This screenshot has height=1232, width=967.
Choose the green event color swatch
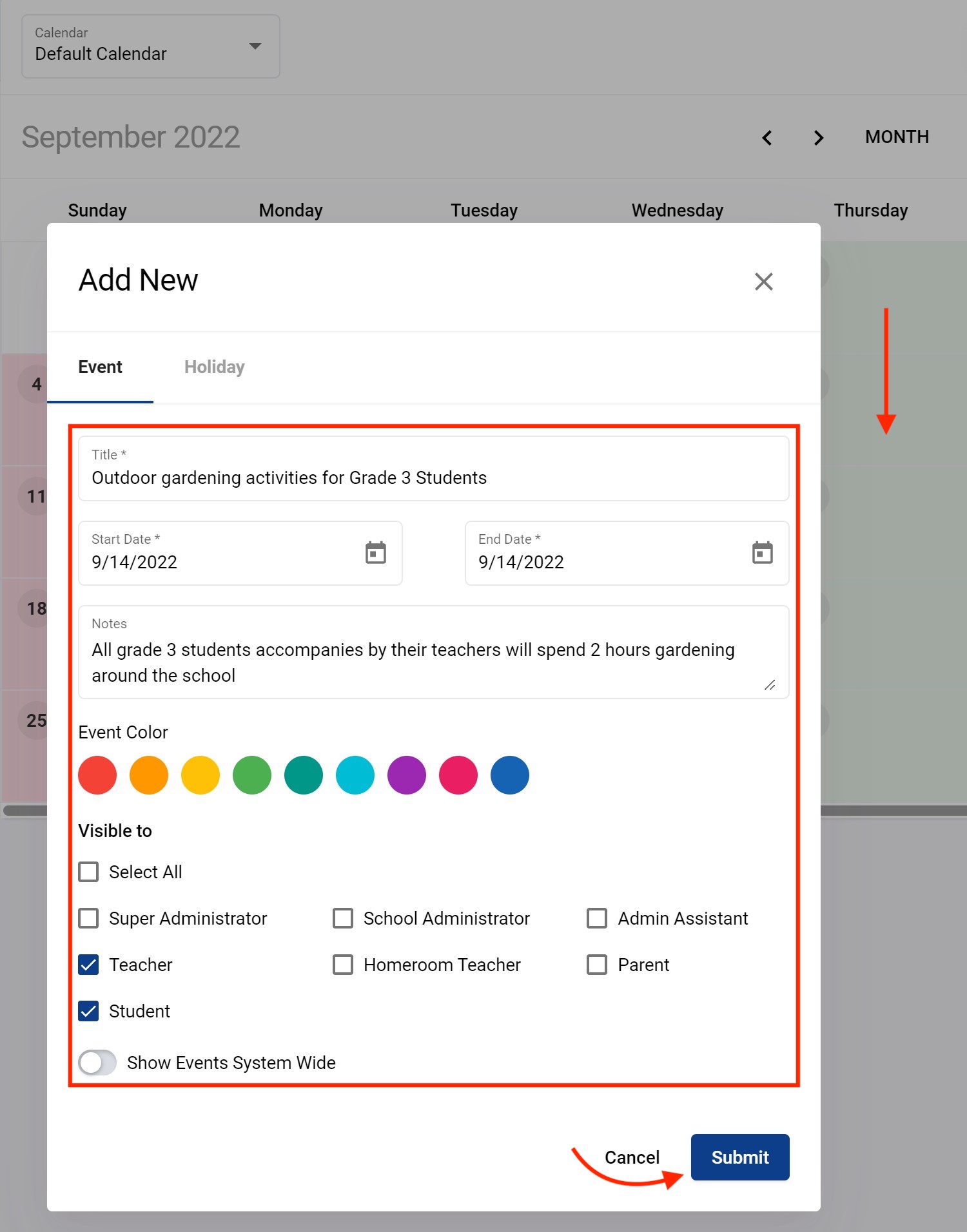click(x=252, y=775)
